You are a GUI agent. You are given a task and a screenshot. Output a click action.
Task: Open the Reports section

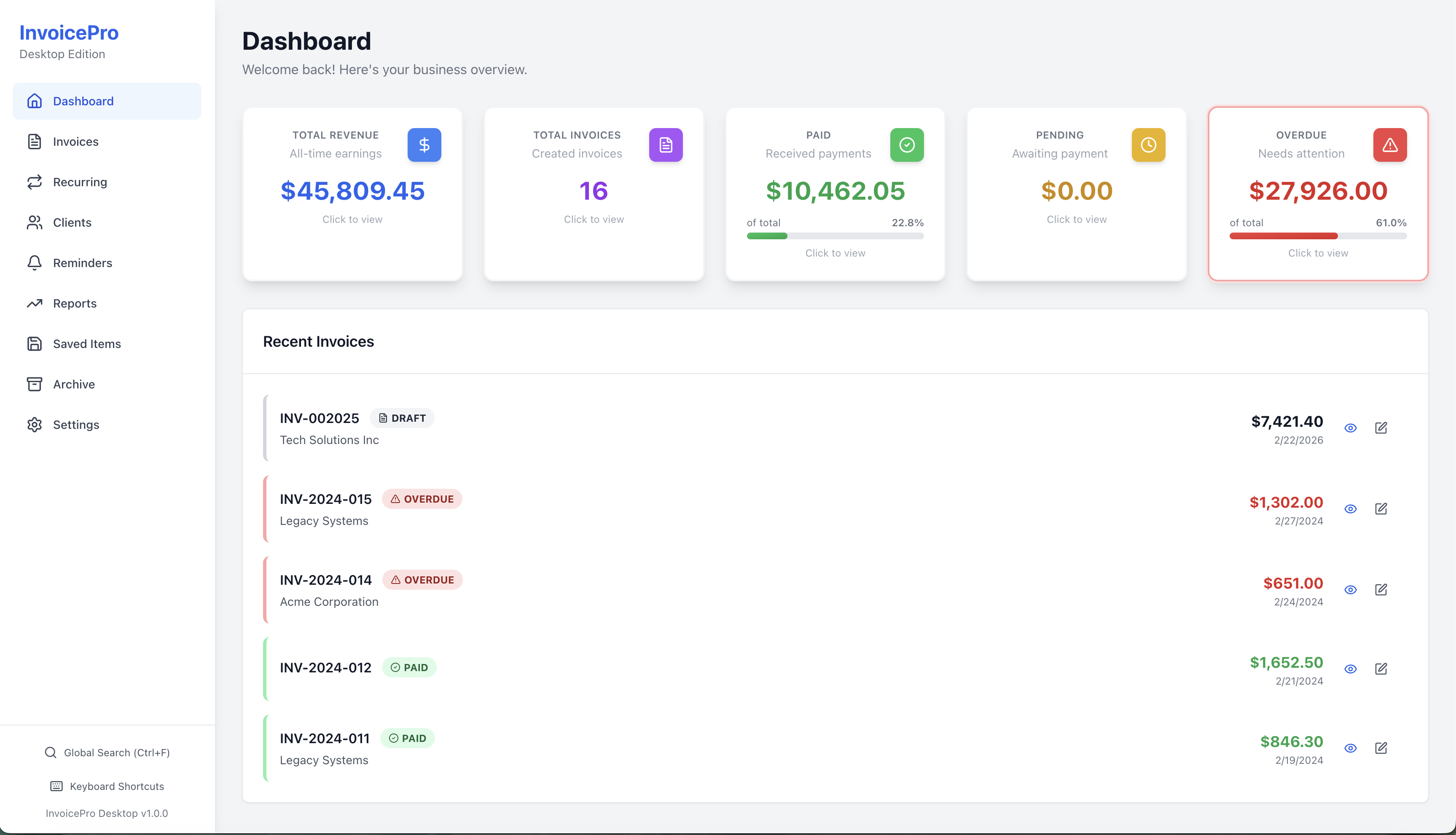tap(75, 303)
